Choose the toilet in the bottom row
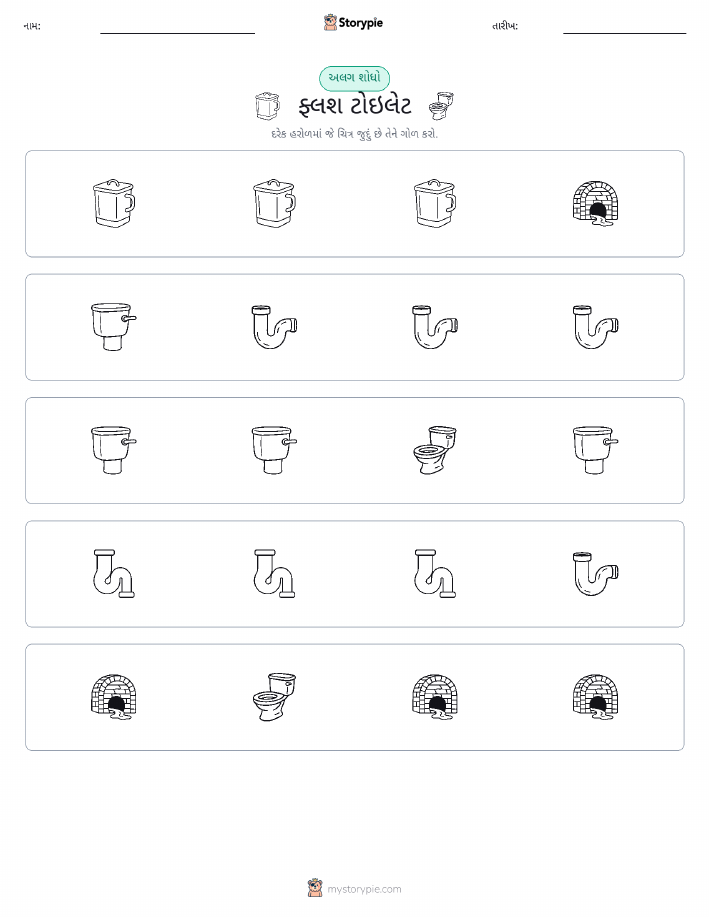 (x=274, y=697)
